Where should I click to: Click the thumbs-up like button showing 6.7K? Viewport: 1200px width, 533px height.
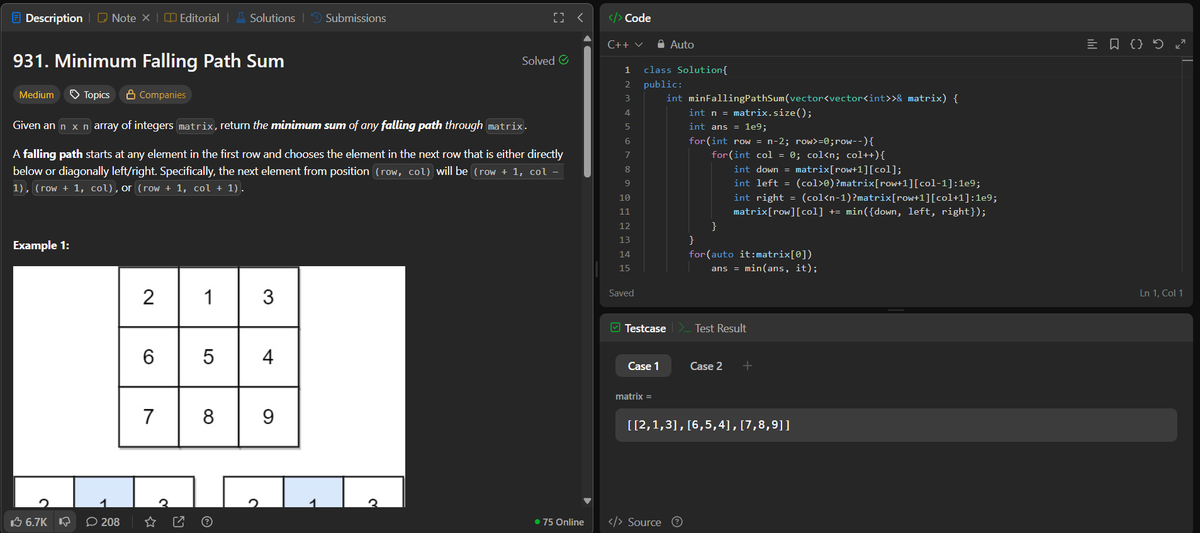[x=27, y=521]
